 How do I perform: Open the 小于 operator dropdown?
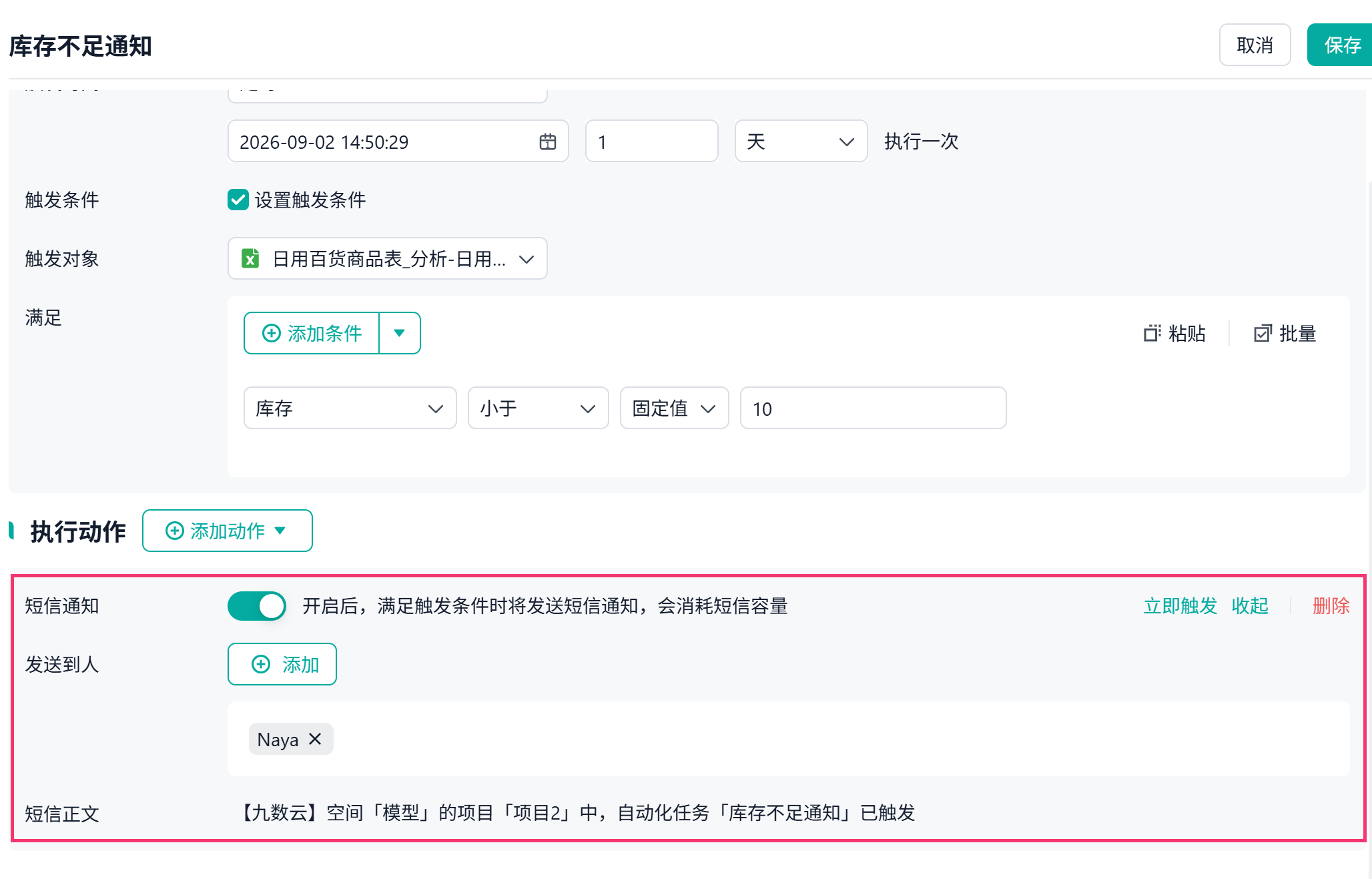tap(539, 408)
